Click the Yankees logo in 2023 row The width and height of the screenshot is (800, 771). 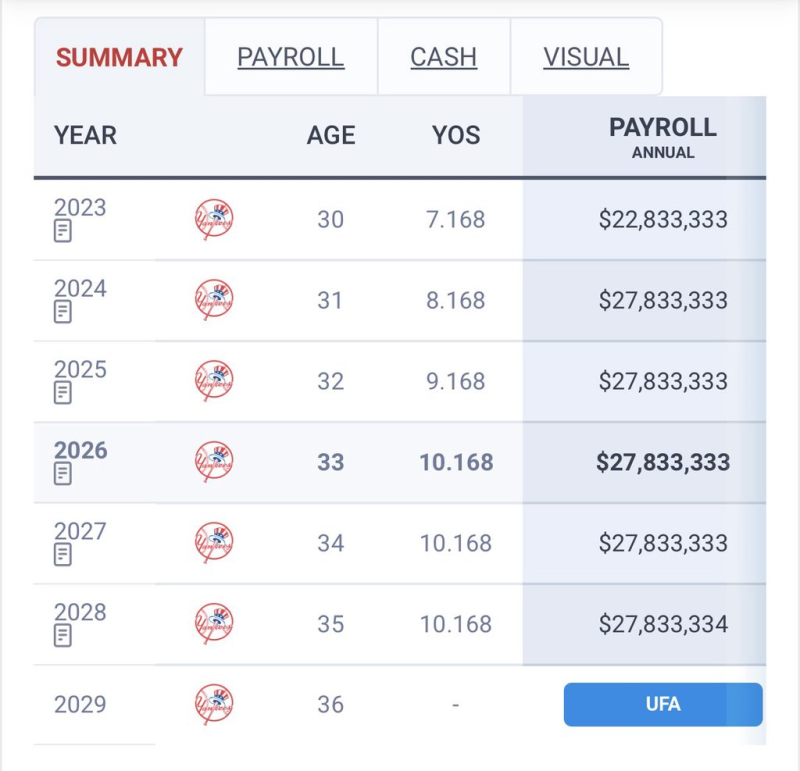click(214, 219)
